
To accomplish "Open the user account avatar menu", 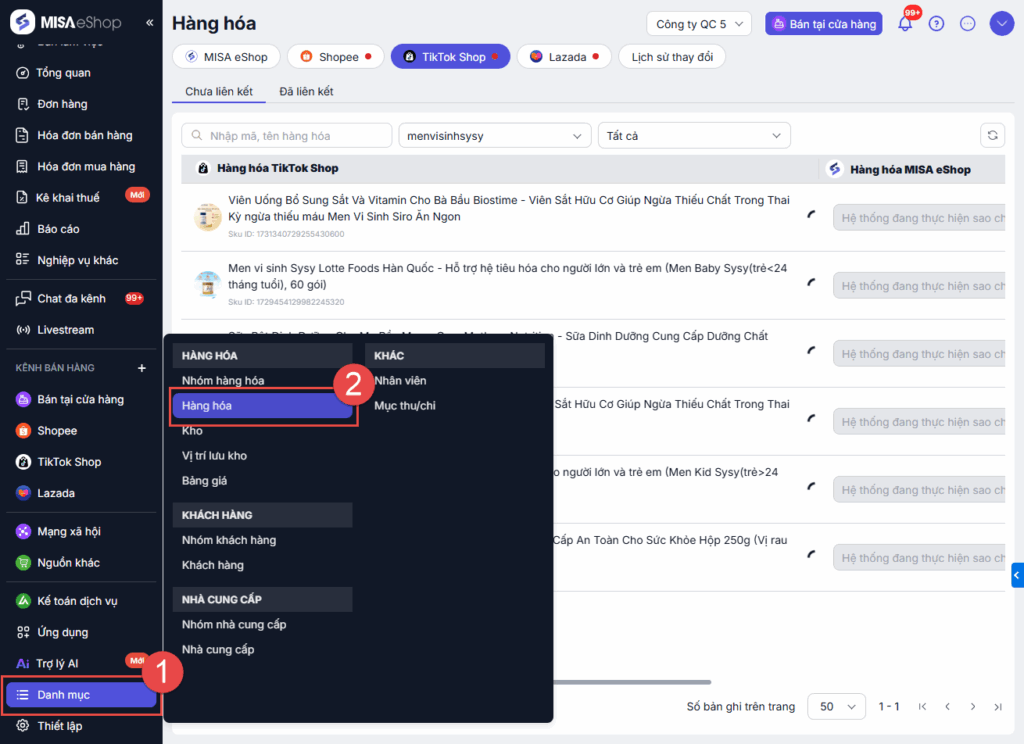I will [1001, 24].
